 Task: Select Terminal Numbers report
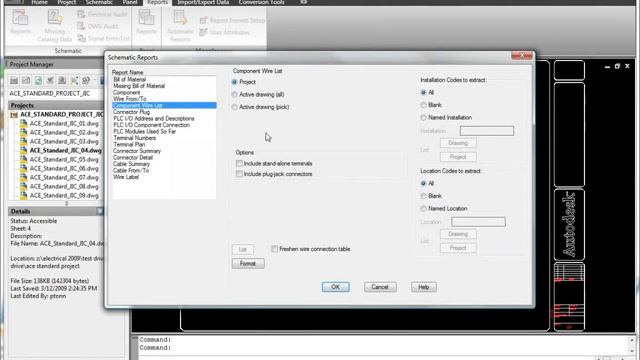click(x=134, y=138)
